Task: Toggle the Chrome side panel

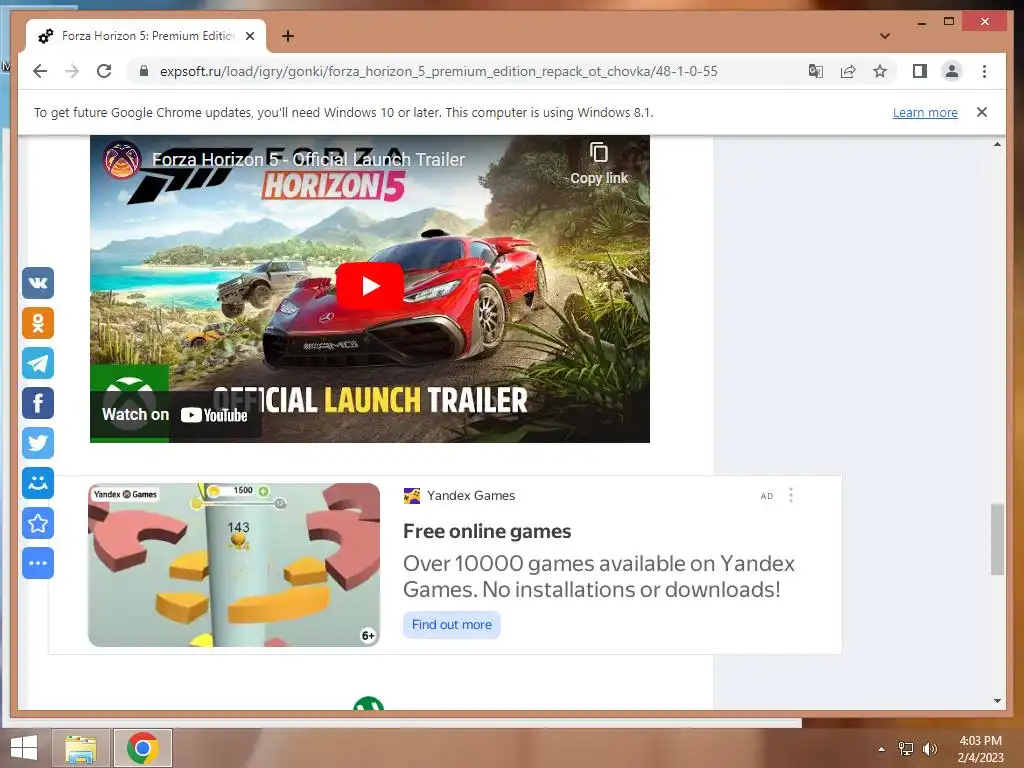Action: (x=920, y=71)
